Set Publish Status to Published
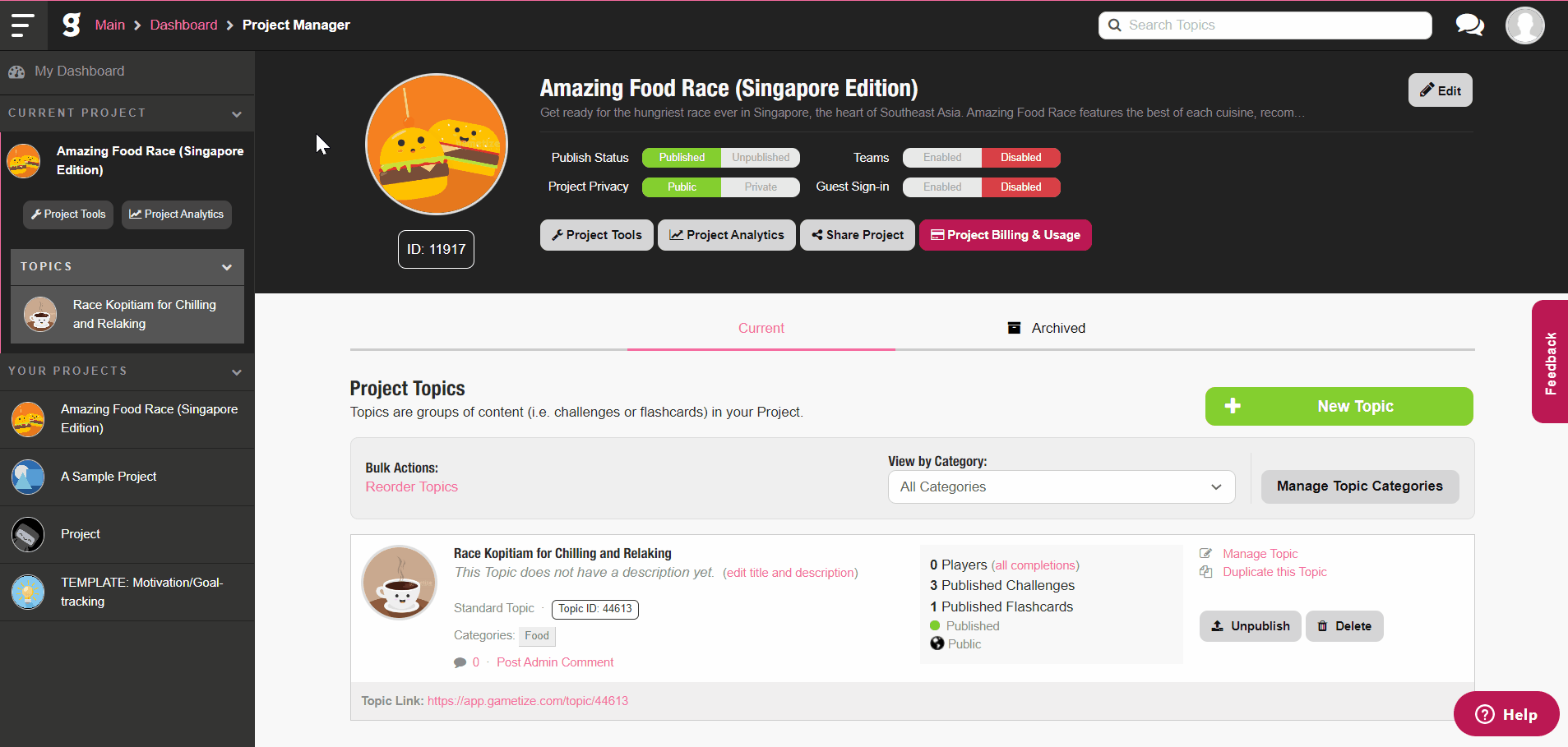Screen dimensions: 1568x747 [x=682, y=157]
